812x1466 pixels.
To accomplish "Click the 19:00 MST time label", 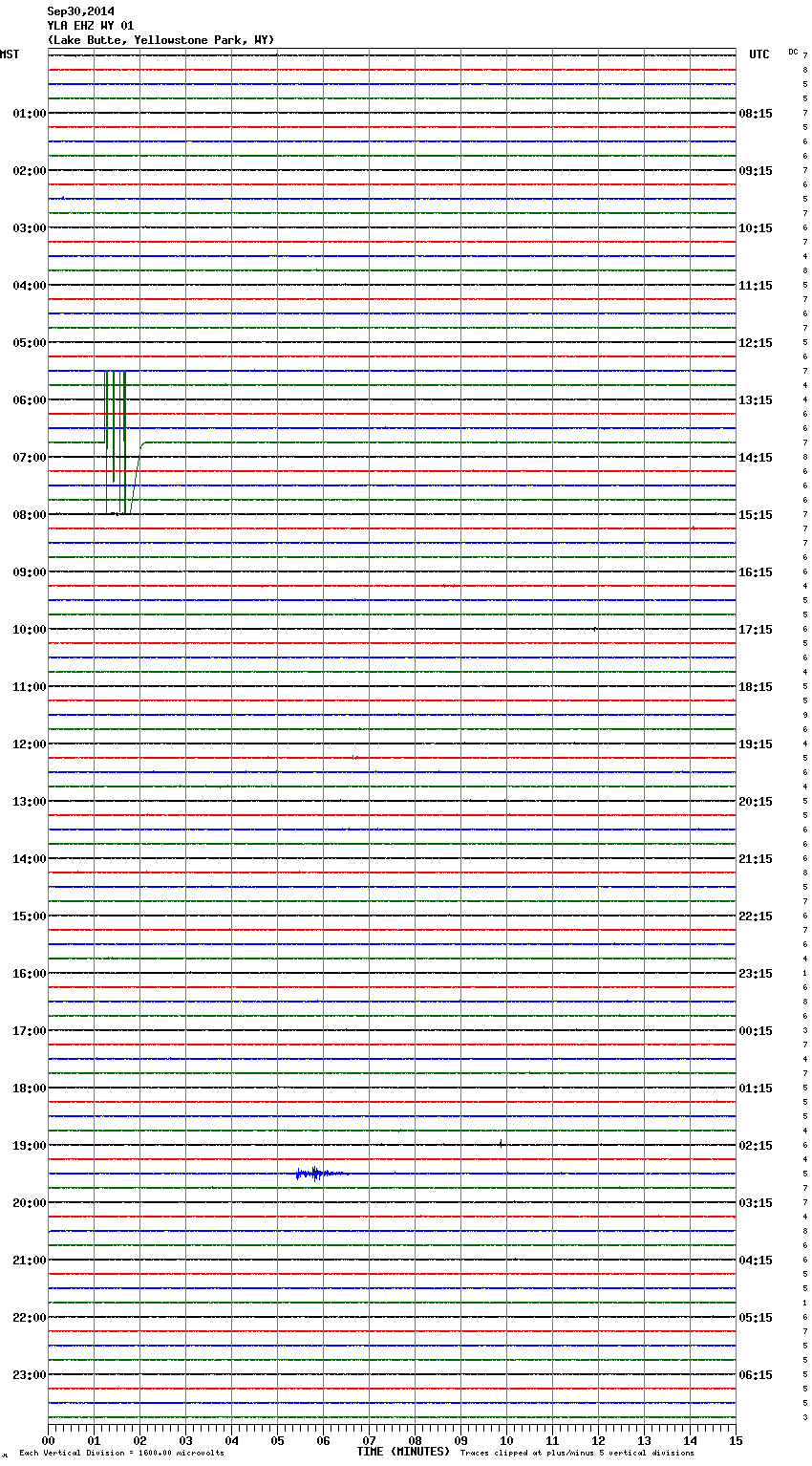I will [x=30, y=1146].
